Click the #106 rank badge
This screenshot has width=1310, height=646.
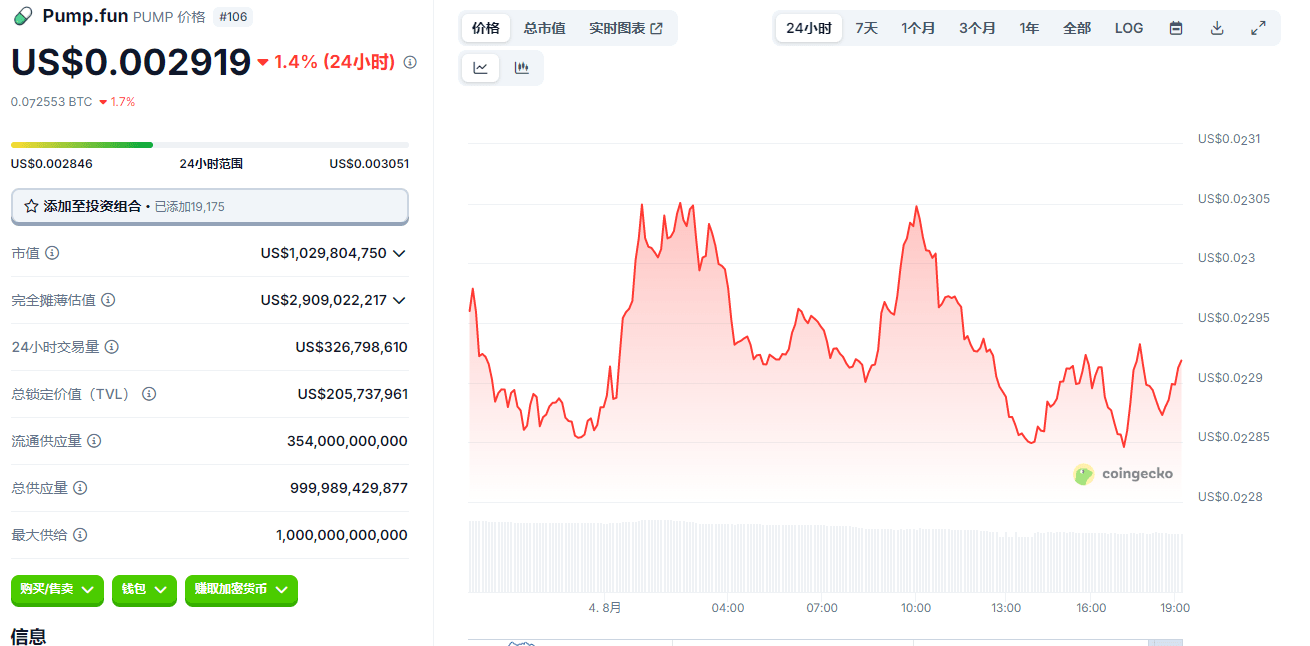click(x=233, y=17)
